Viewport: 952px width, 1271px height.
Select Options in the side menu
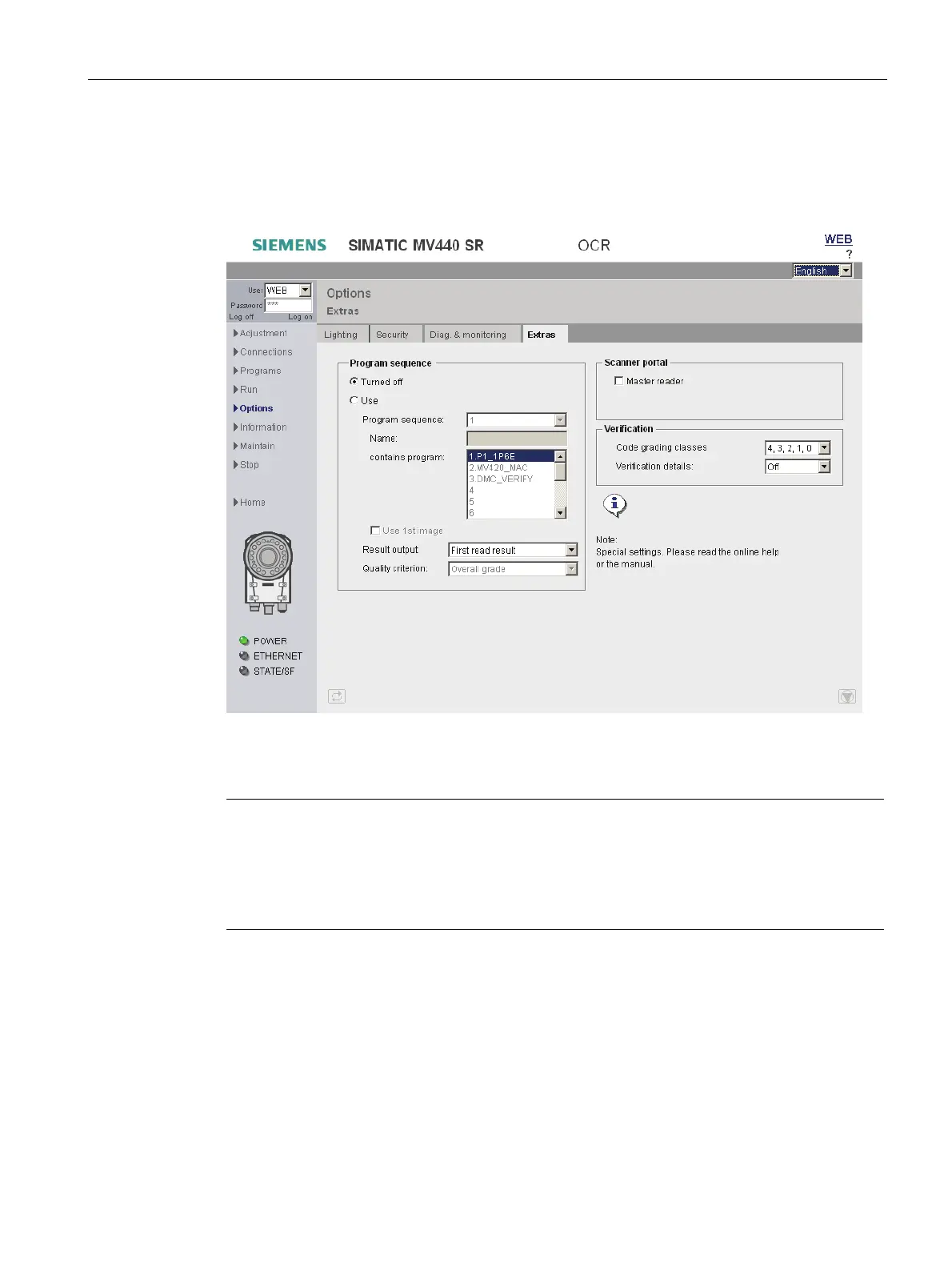(253, 408)
